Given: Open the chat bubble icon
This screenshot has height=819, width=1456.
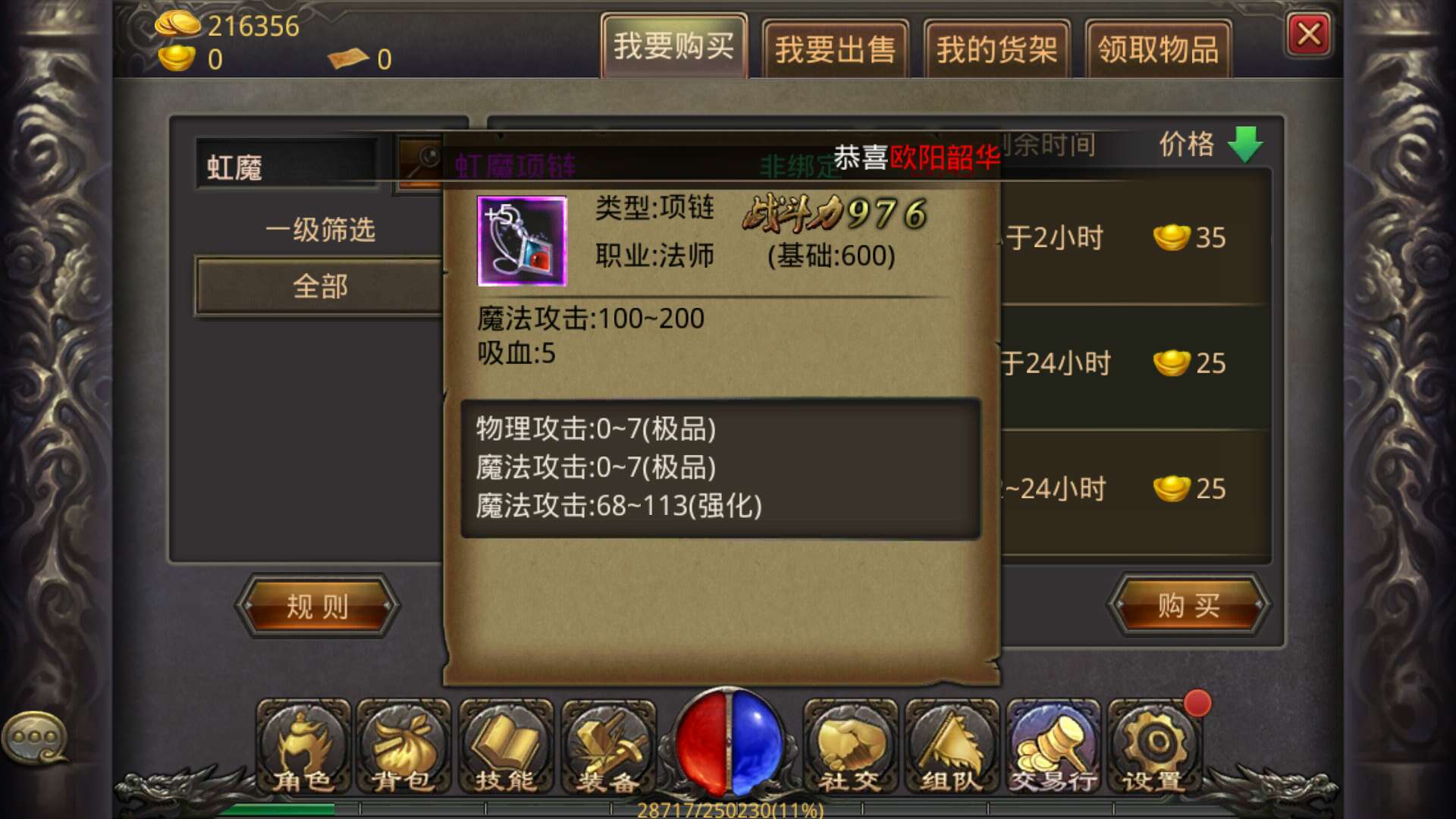Looking at the screenshot, I should pos(36,737).
